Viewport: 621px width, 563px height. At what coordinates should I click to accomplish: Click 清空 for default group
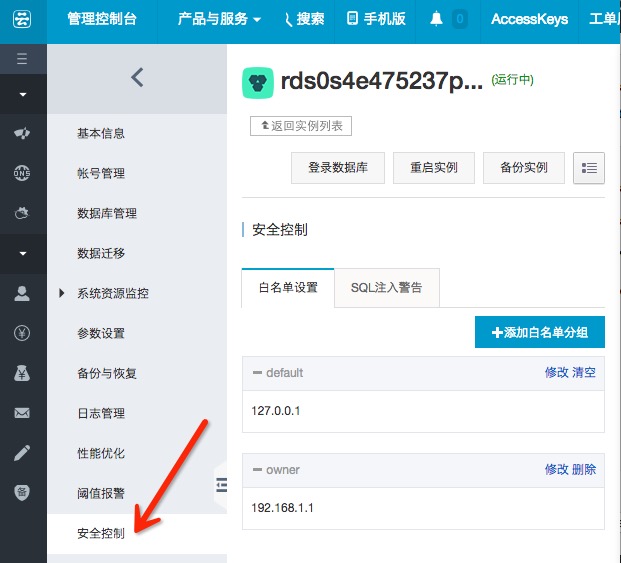[x=584, y=372]
